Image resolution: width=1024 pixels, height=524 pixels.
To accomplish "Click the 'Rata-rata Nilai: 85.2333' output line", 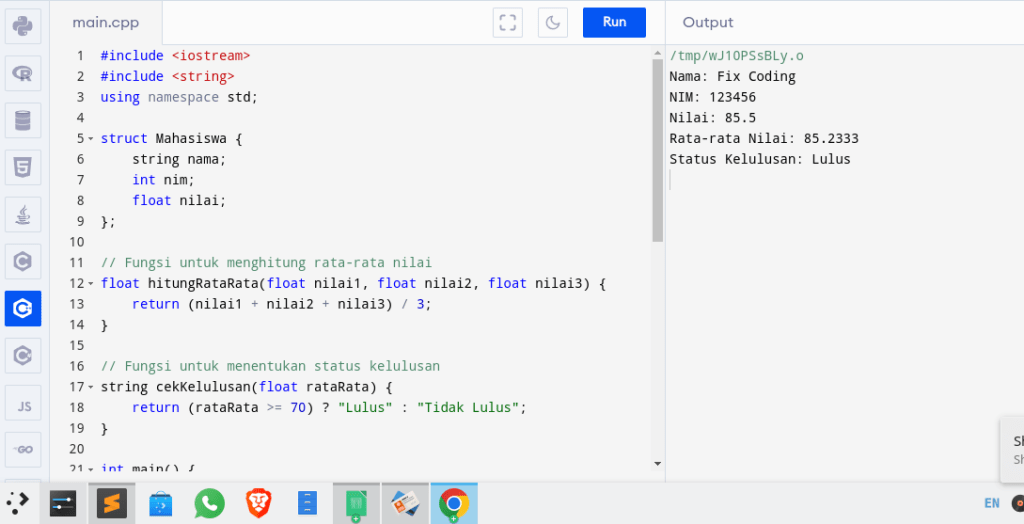I will point(764,139).
